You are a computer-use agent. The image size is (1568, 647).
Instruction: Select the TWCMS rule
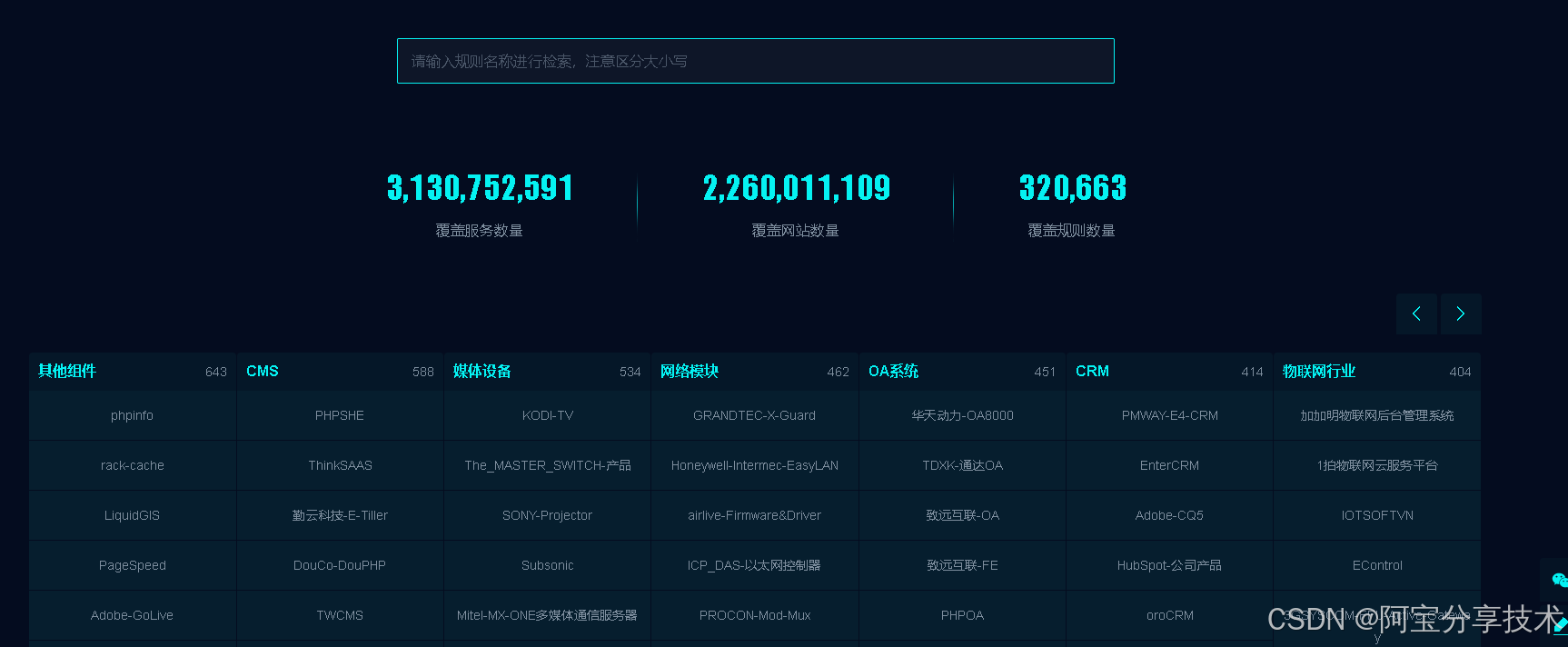coord(340,615)
